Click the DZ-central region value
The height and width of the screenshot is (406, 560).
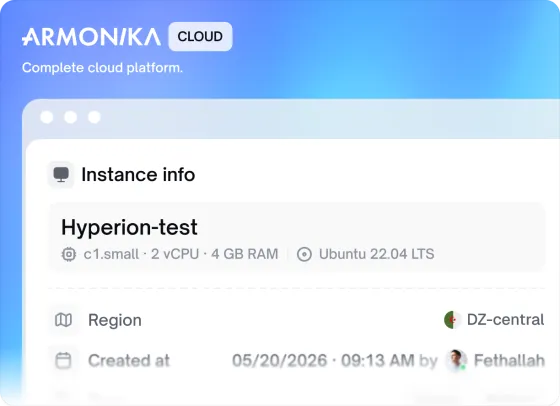[x=505, y=320]
